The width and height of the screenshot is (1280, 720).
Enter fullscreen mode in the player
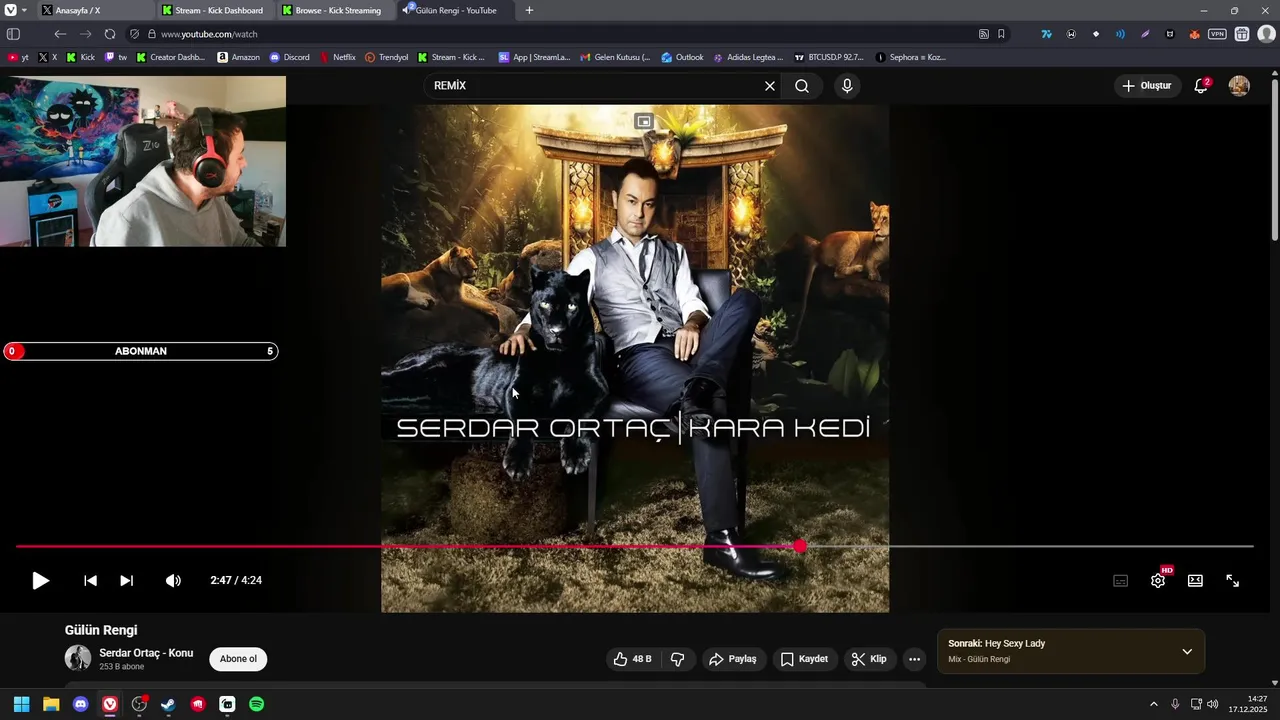click(x=1233, y=580)
